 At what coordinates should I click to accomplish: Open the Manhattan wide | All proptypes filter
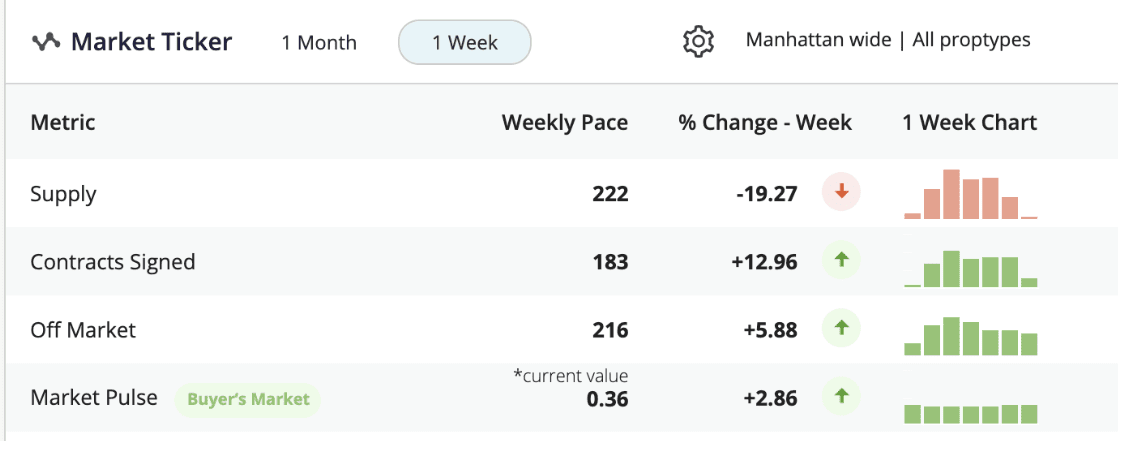coord(888,40)
